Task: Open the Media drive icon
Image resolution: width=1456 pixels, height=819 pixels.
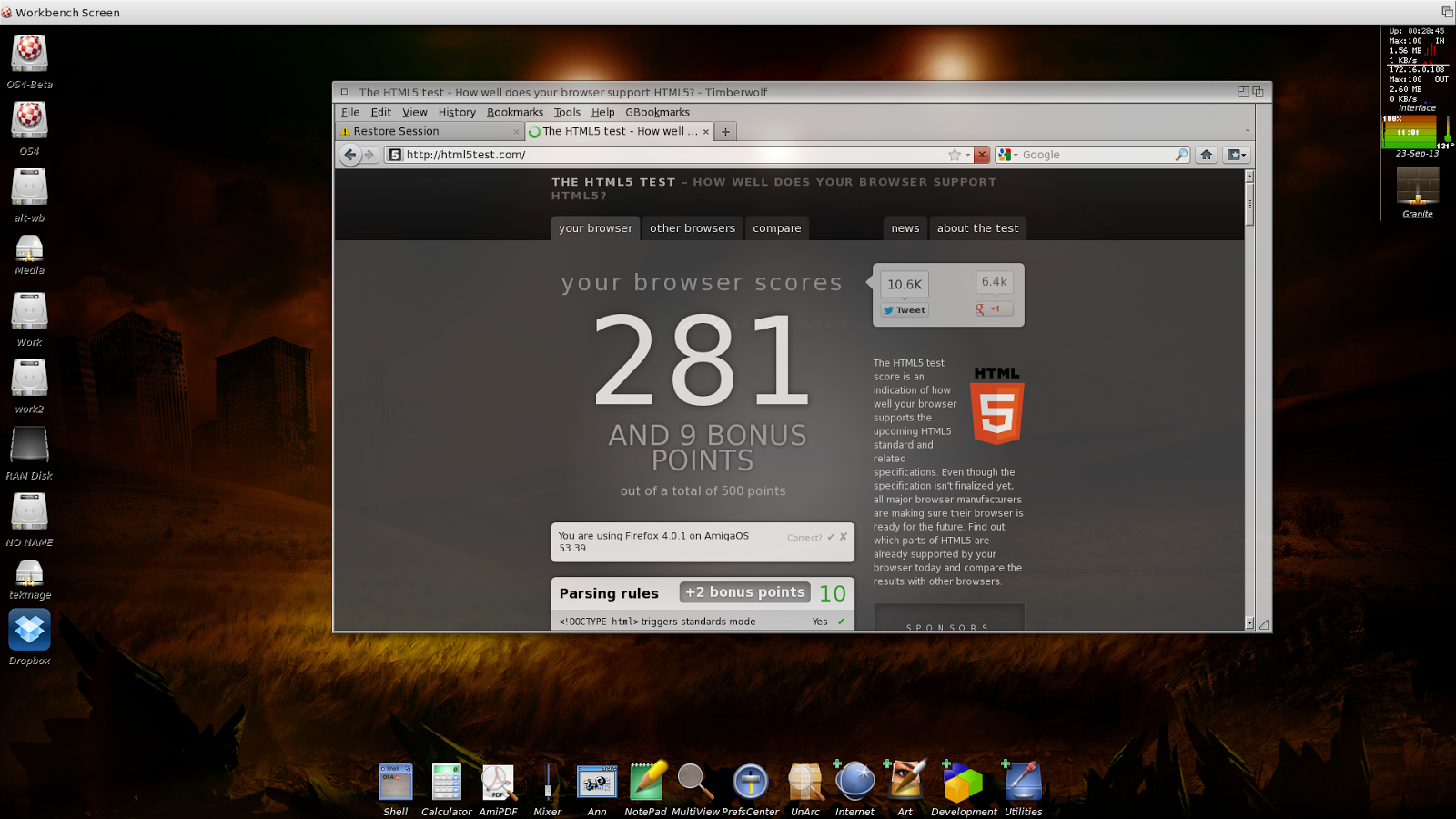Action: 29,248
